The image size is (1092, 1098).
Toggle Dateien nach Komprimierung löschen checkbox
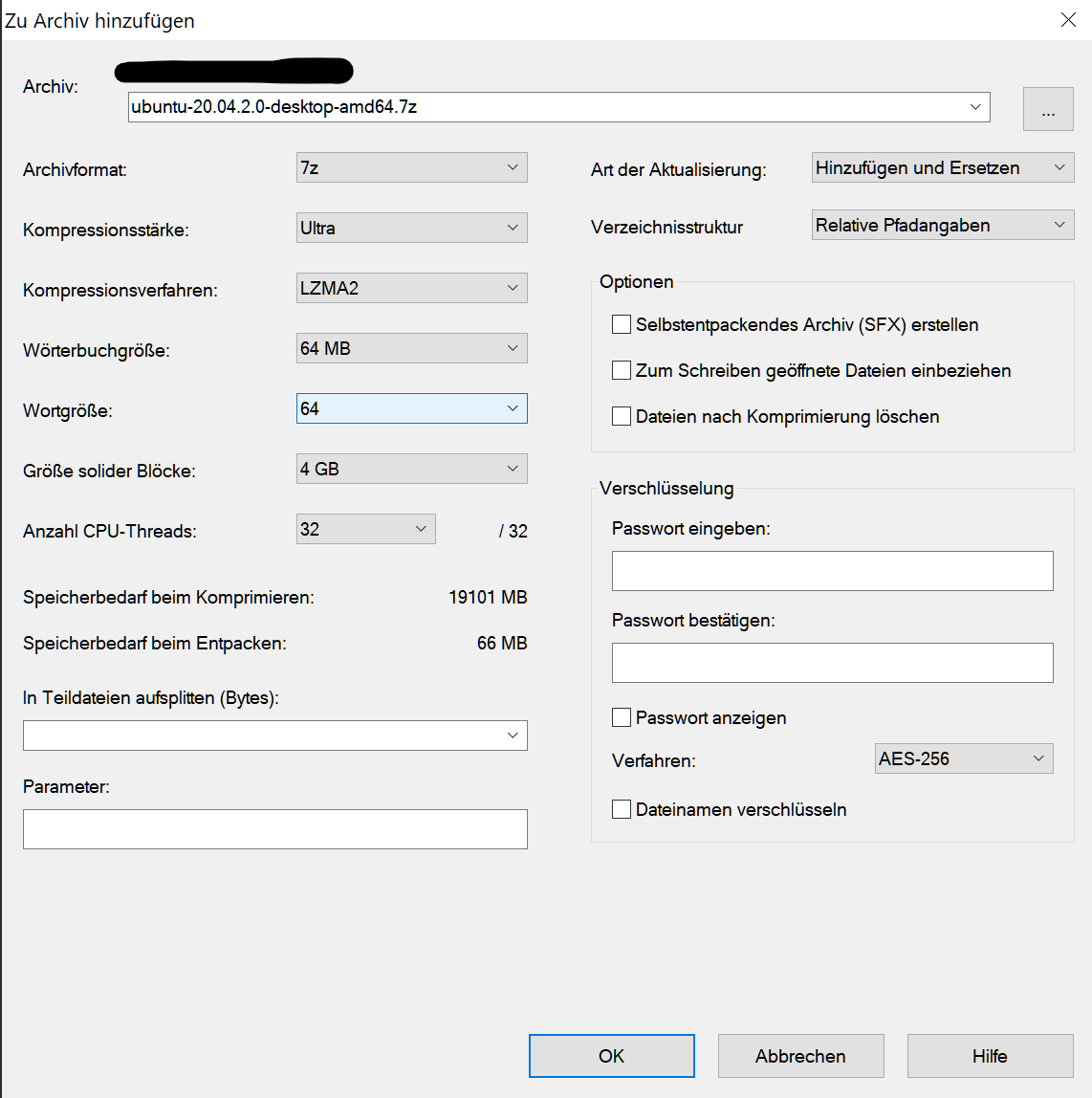[622, 416]
